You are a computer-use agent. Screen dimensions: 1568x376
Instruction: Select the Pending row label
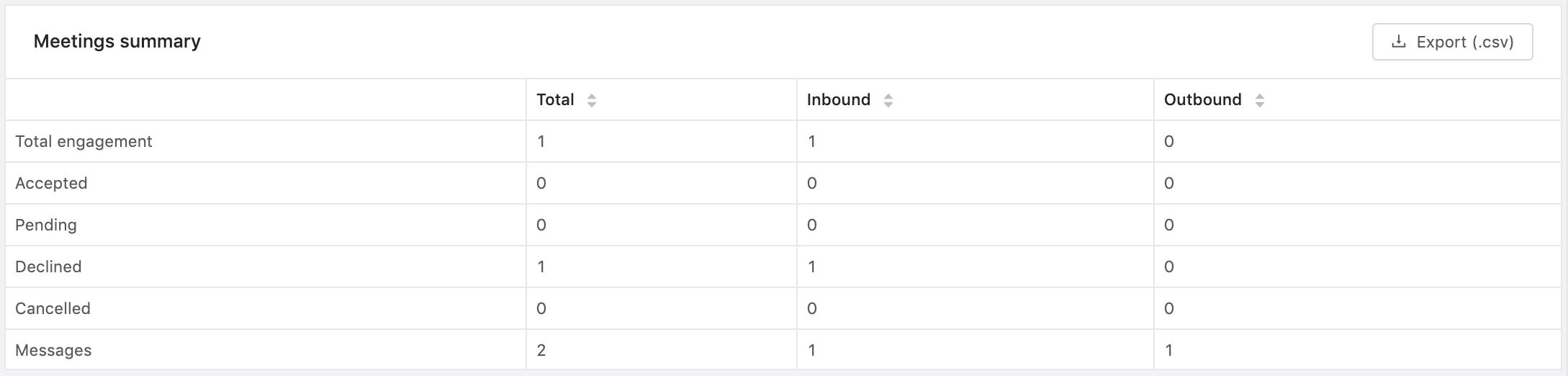click(x=46, y=225)
